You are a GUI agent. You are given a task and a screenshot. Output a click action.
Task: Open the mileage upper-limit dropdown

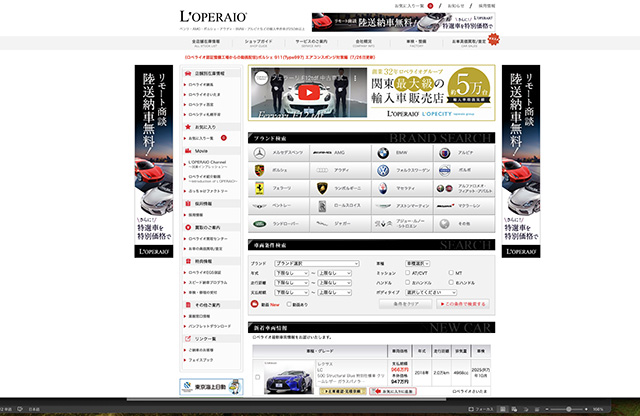click(334, 283)
